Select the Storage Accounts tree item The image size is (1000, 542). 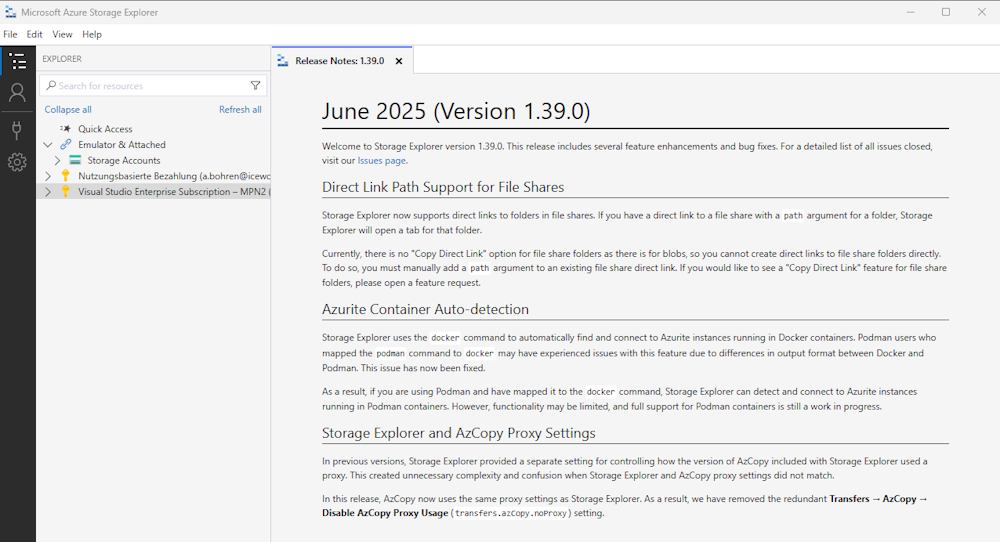(154, 161)
